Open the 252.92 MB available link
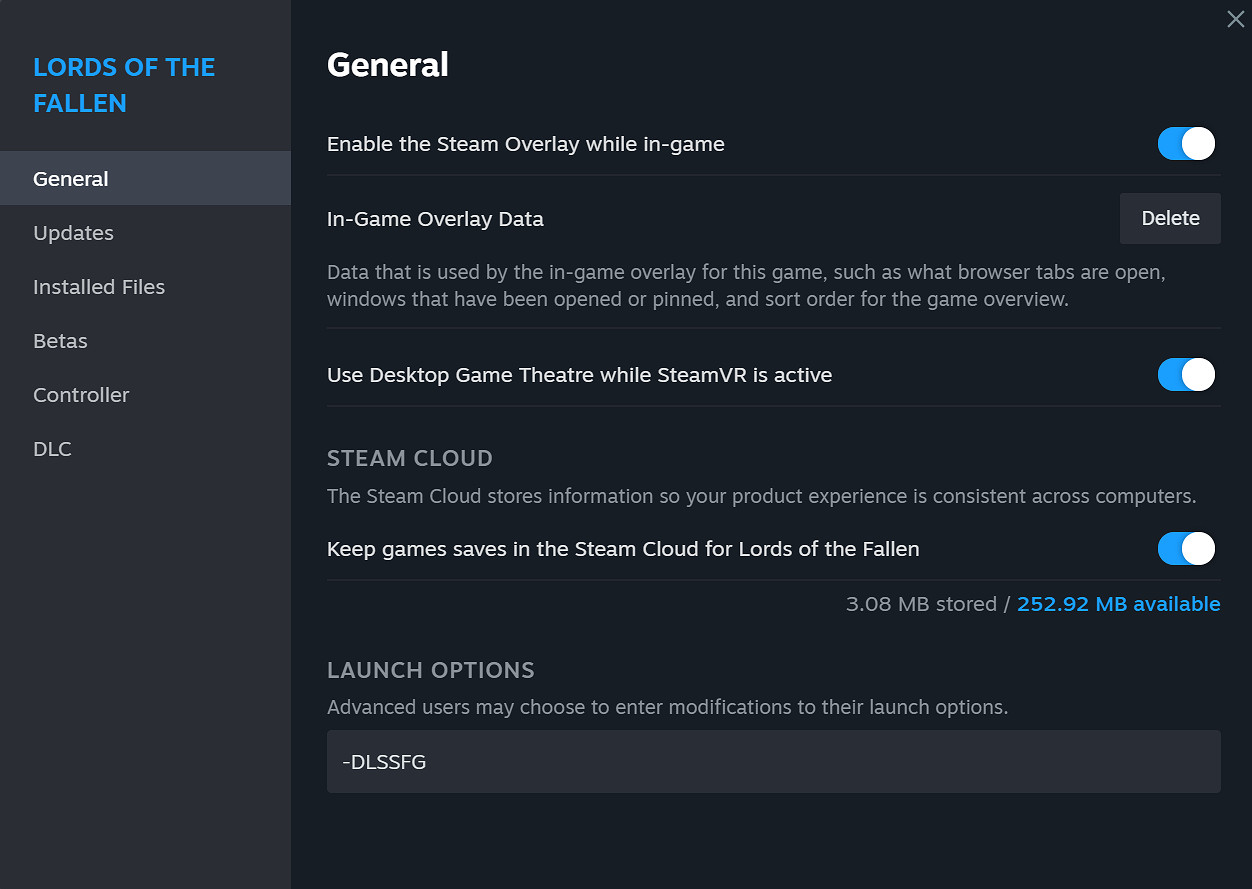 pyautogui.click(x=1118, y=604)
